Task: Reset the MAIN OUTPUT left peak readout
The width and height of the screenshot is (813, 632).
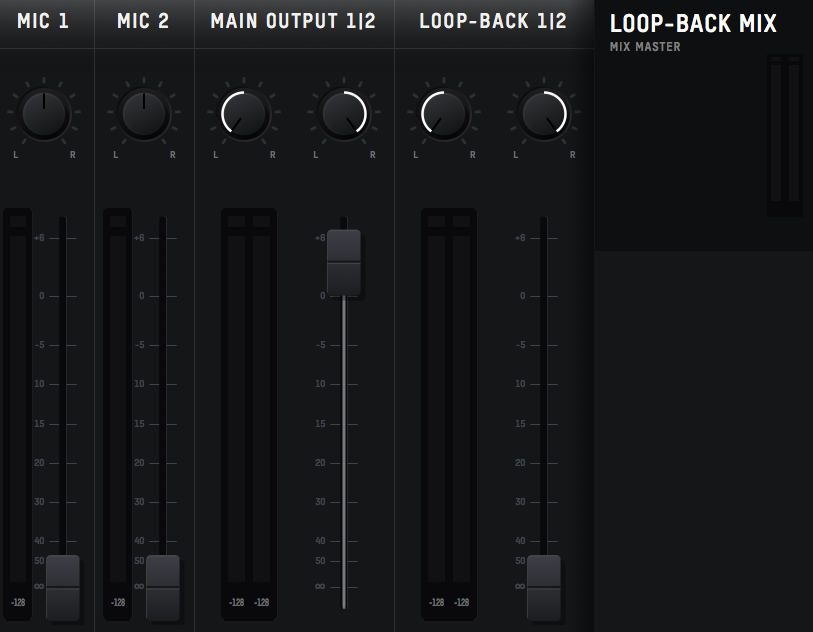Action: coord(237,602)
